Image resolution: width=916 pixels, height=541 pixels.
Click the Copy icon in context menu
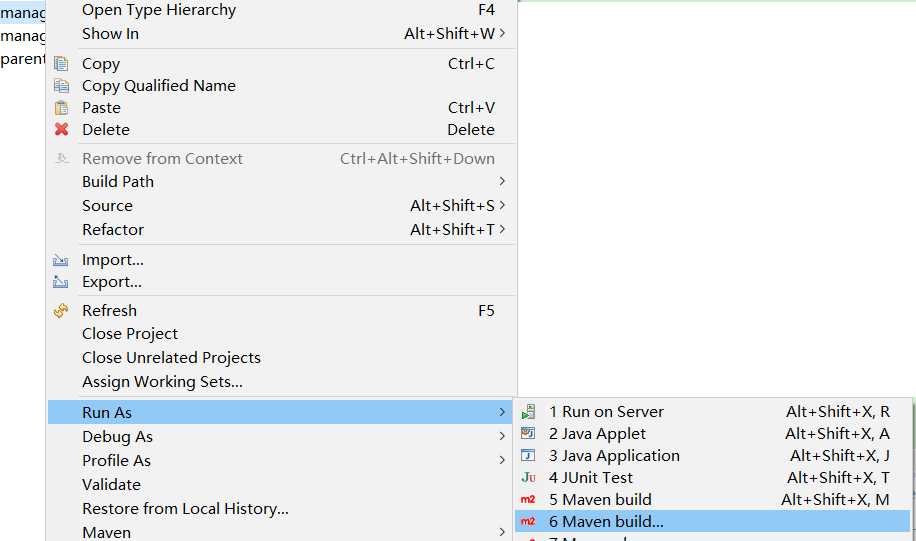[x=61, y=63]
